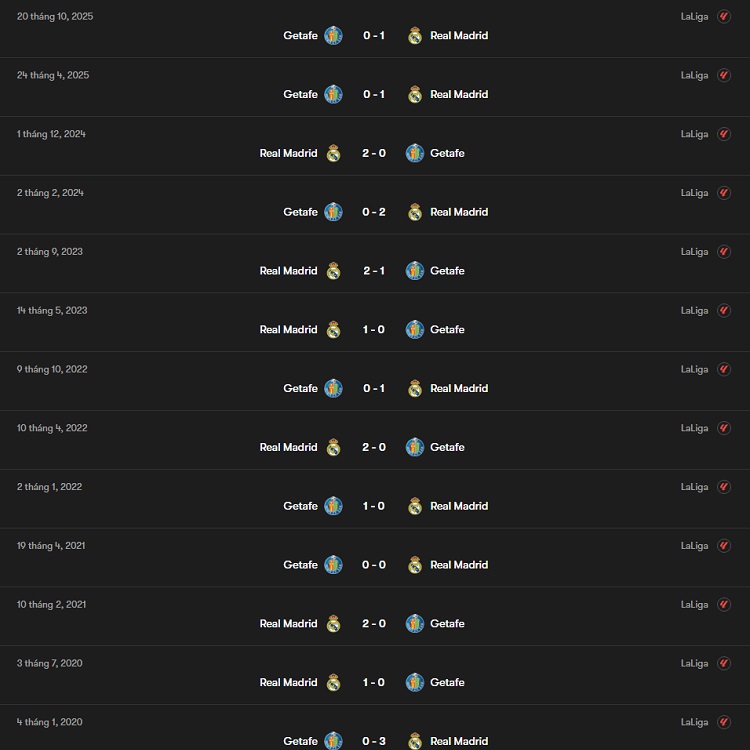
Task: Click Real Madrid crest in 24 tháng 4, 2025 match
Action: coord(415,95)
